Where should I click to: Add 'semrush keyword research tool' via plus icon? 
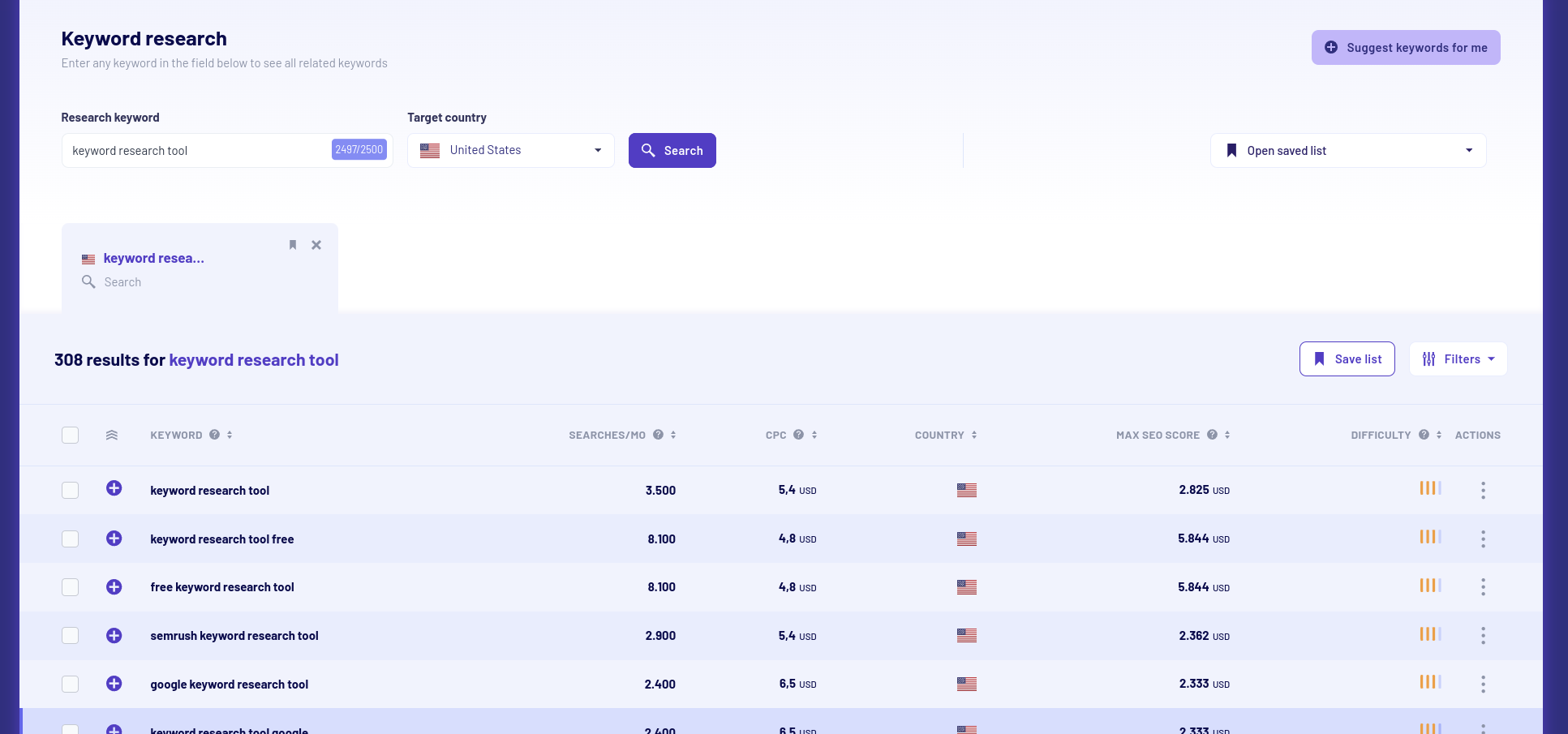pos(114,635)
